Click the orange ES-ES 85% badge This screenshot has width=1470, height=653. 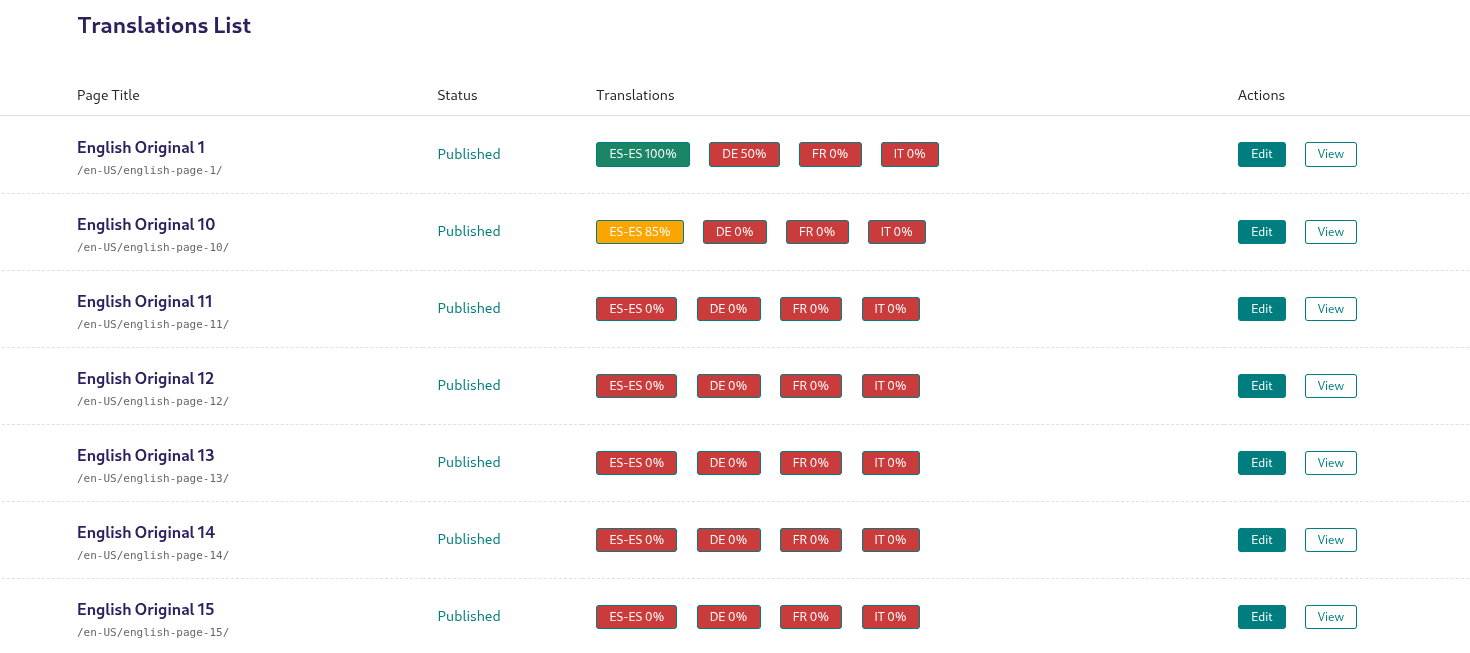click(639, 231)
